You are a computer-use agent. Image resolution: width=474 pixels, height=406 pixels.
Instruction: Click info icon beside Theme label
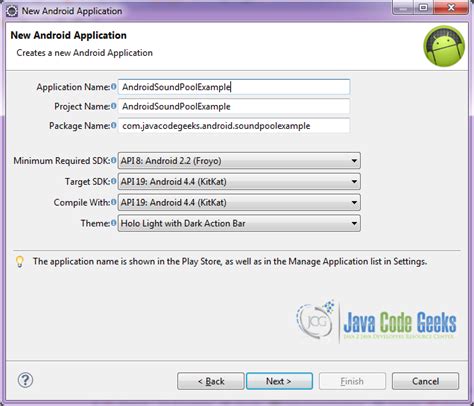point(114,223)
